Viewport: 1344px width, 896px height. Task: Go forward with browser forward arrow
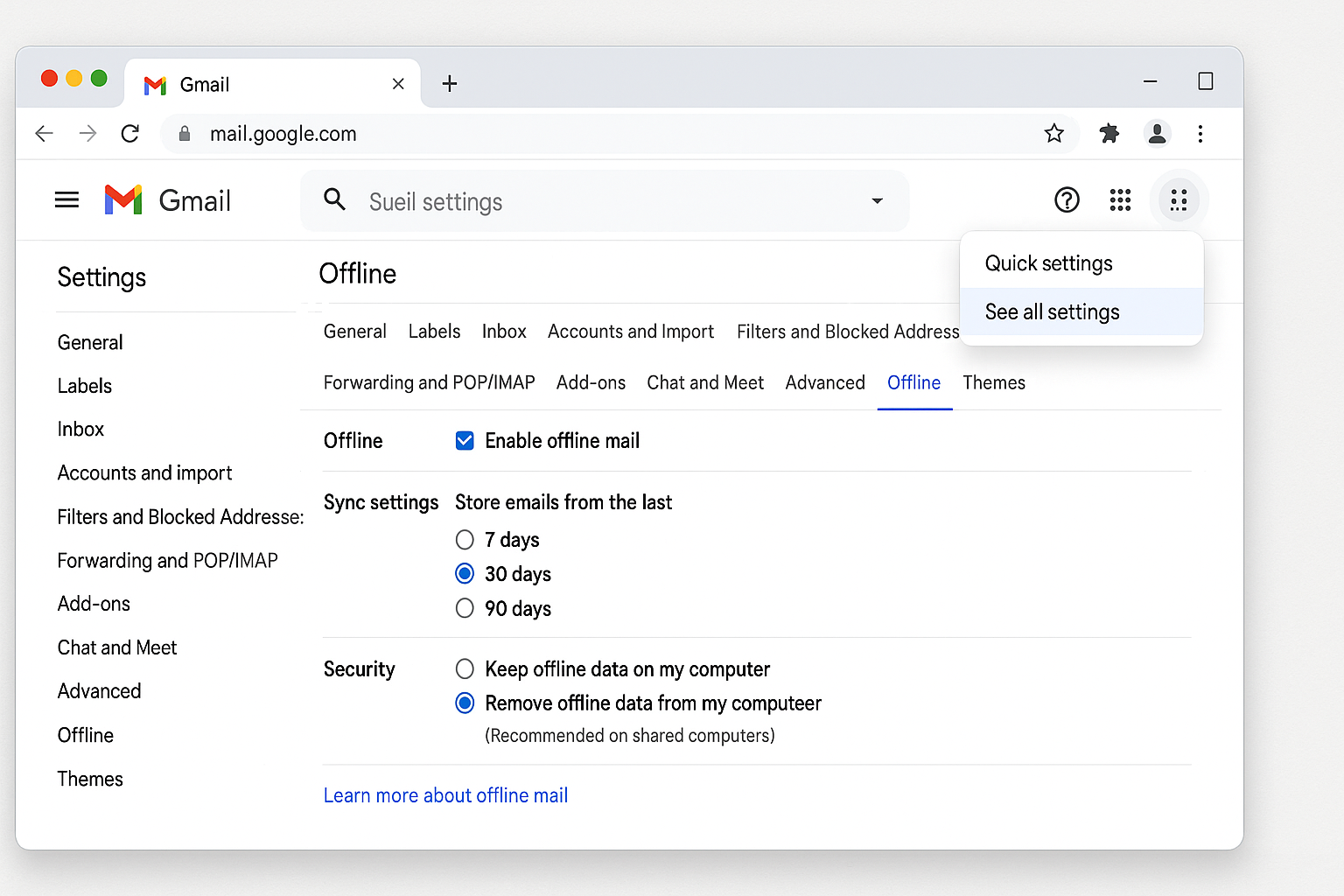87,133
